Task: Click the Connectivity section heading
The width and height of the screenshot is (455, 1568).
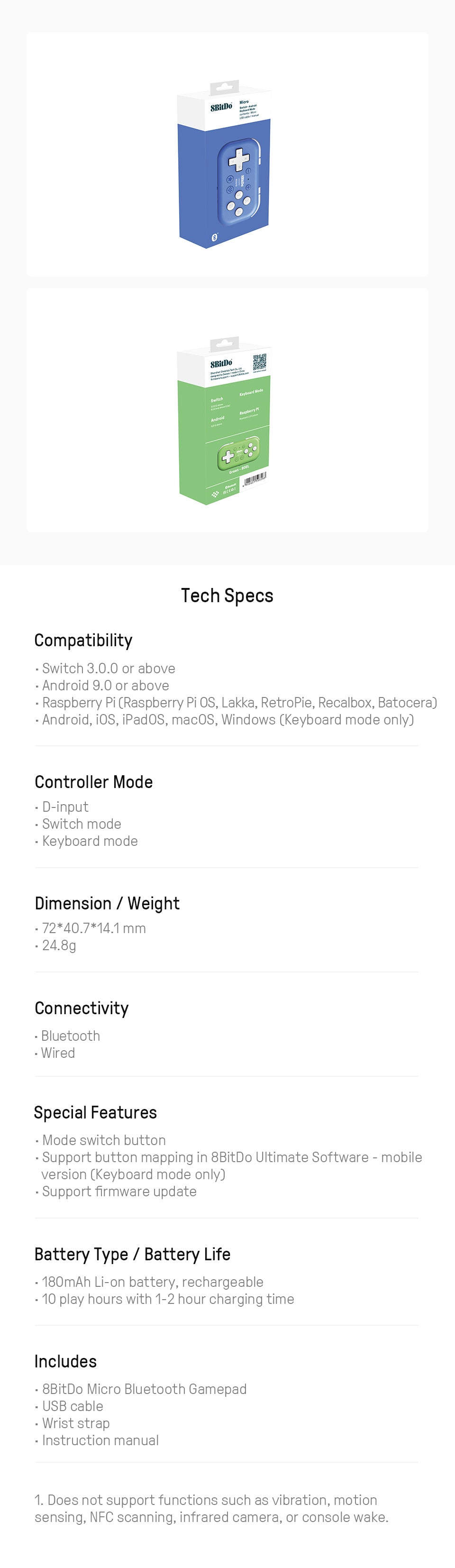Action: point(82,1009)
